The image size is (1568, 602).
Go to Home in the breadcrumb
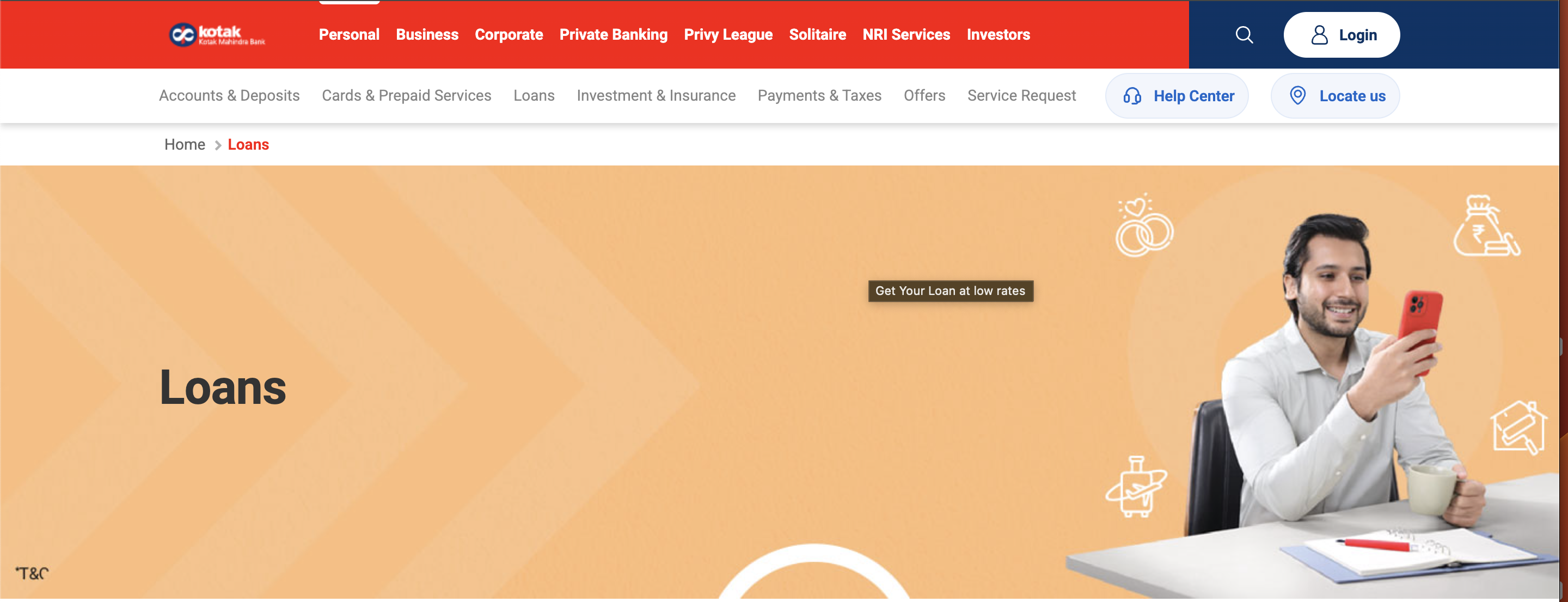185,144
